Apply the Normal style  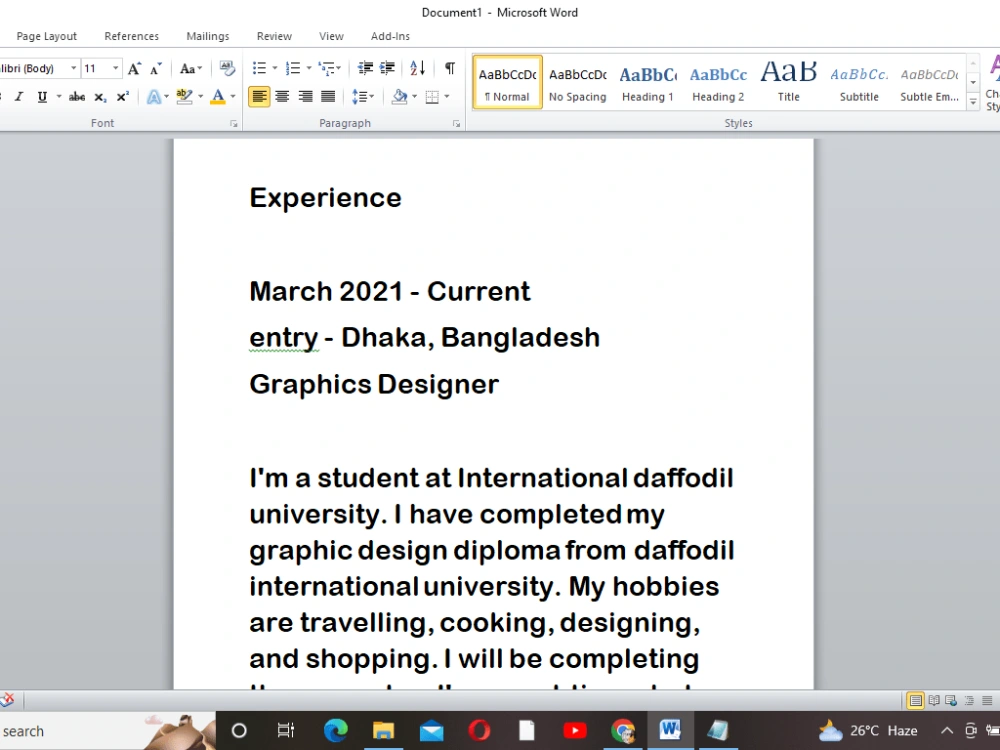point(508,82)
